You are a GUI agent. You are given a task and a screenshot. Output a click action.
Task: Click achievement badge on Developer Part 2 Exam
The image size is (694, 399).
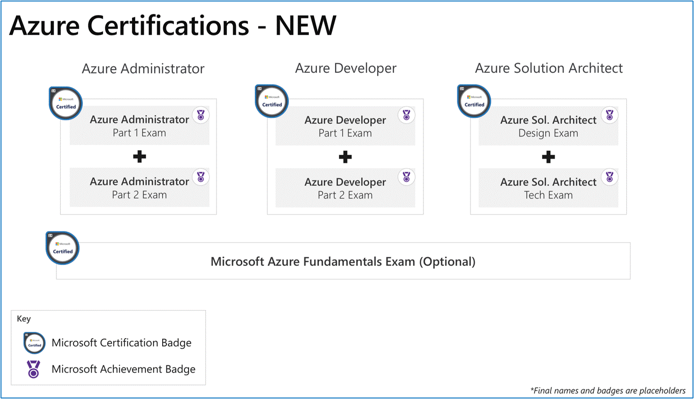coord(406,177)
